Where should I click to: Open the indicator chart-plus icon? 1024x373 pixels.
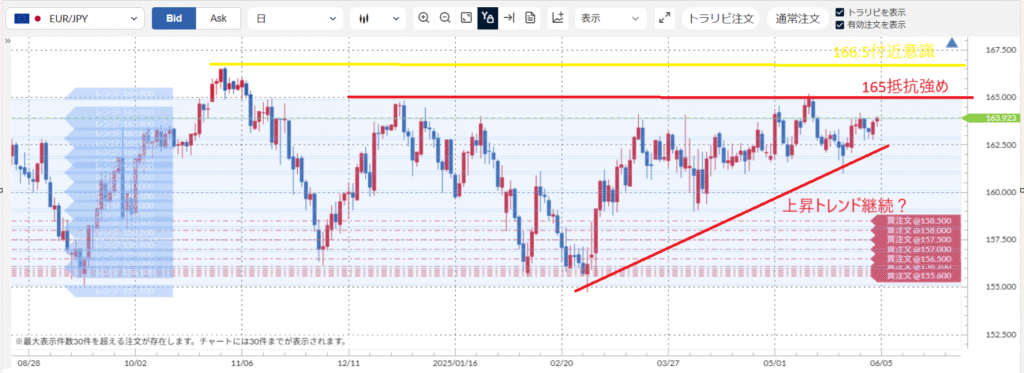click(x=558, y=18)
